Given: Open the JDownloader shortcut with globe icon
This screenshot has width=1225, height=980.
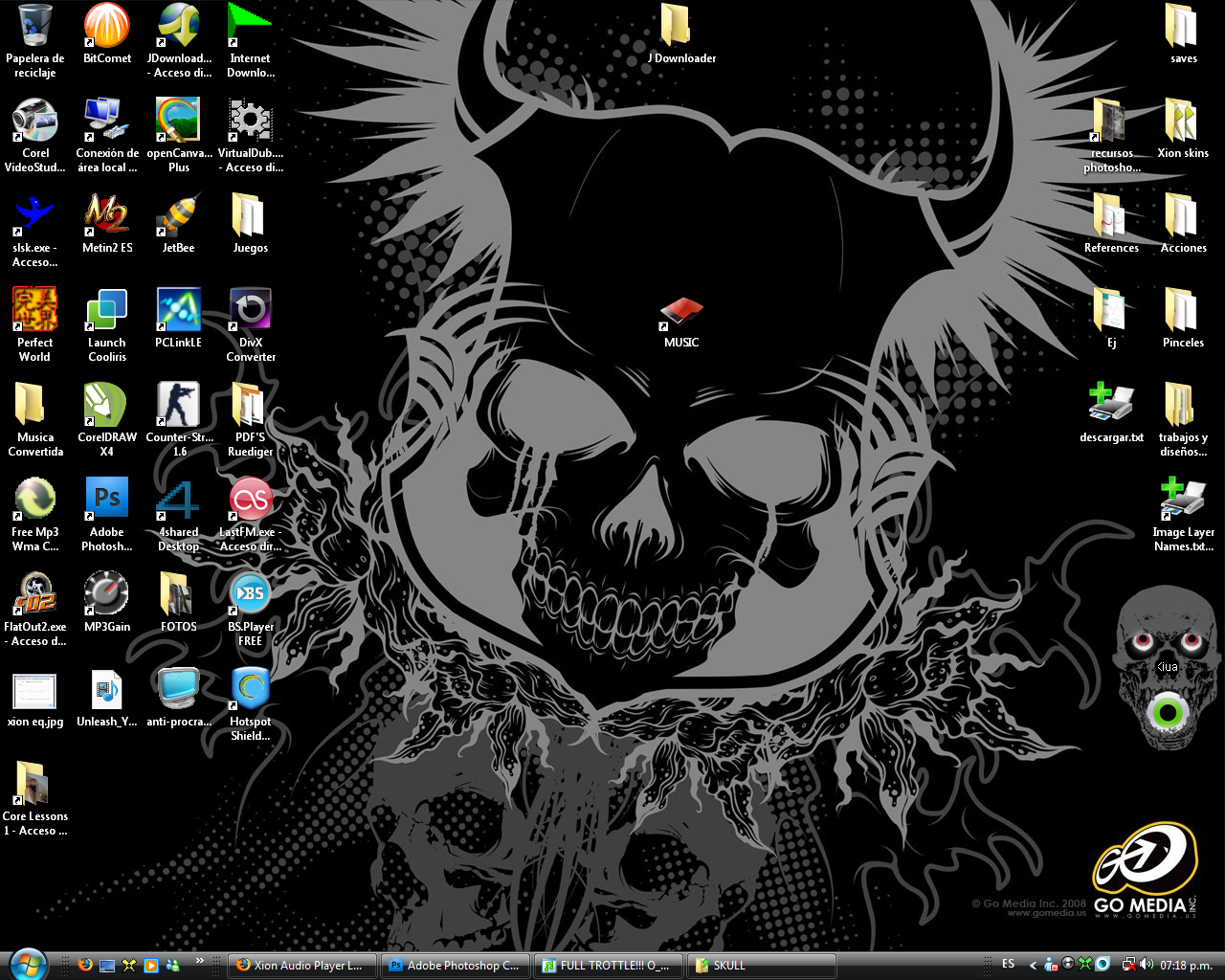Looking at the screenshot, I should (x=179, y=27).
